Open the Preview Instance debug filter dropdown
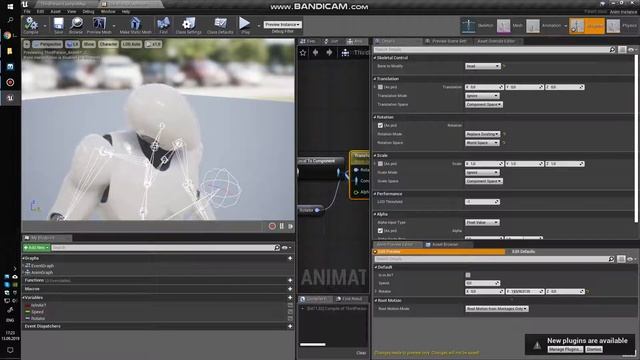This screenshot has height=360, width=640. coord(282,24)
